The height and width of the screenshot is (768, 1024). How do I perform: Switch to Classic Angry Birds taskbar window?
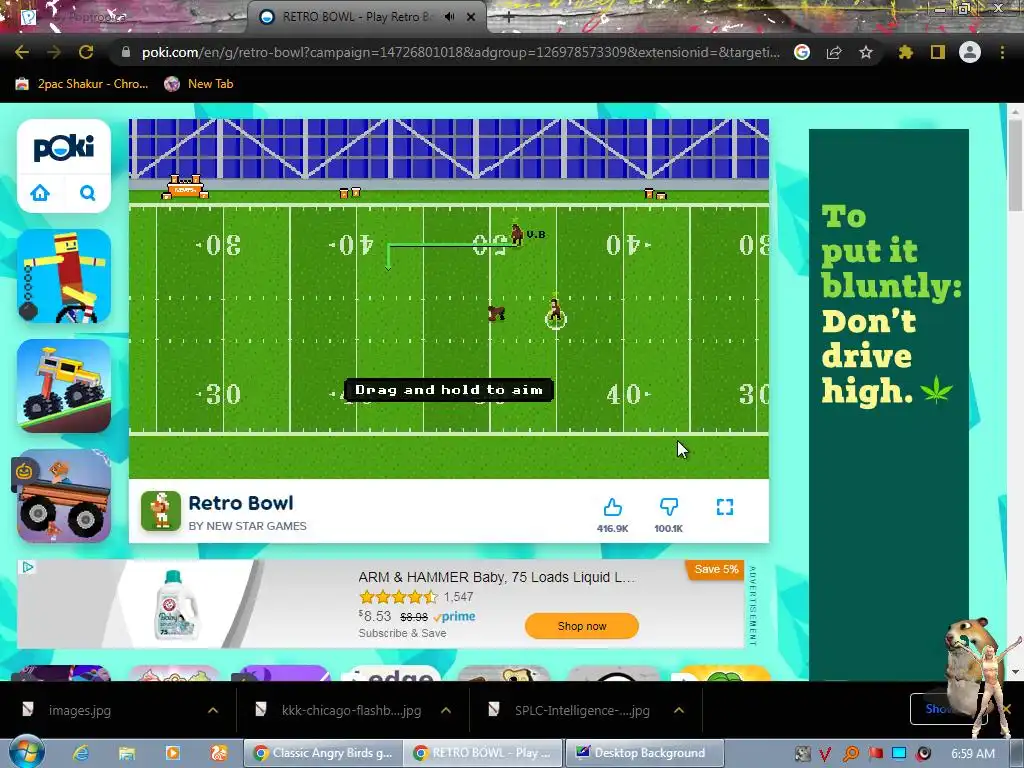(x=323, y=753)
